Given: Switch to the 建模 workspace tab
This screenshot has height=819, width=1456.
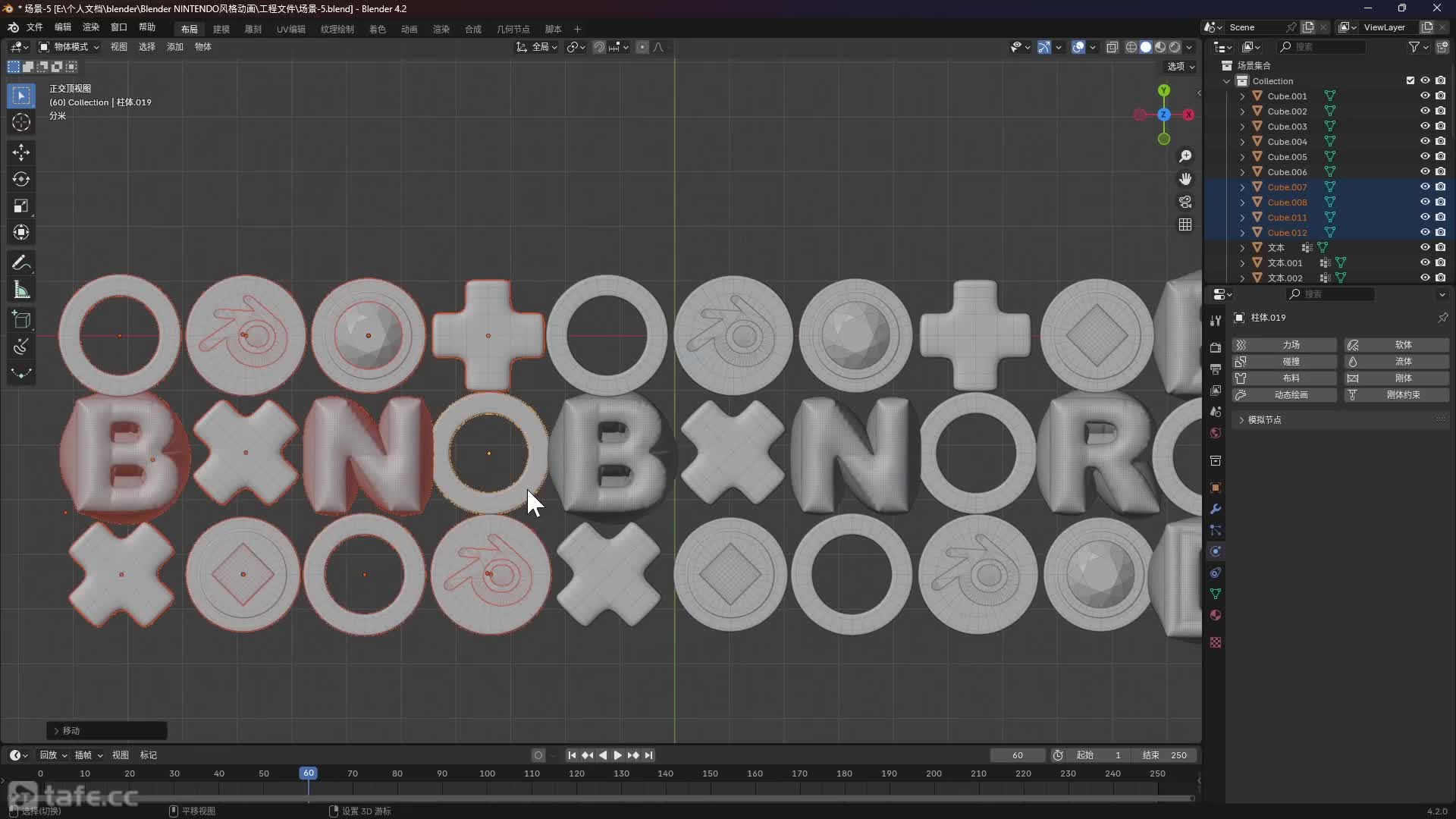Looking at the screenshot, I should 221,29.
